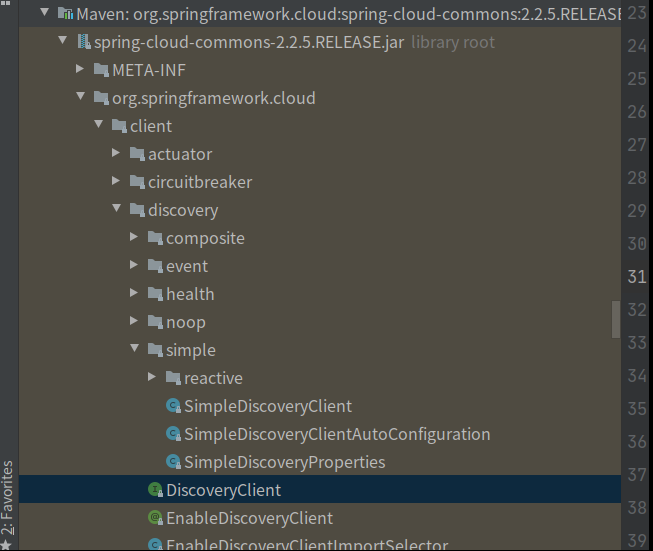The height and width of the screenshot is (551, 653).
Task: Click the jar archive icon
Action: tap(84, 42)
